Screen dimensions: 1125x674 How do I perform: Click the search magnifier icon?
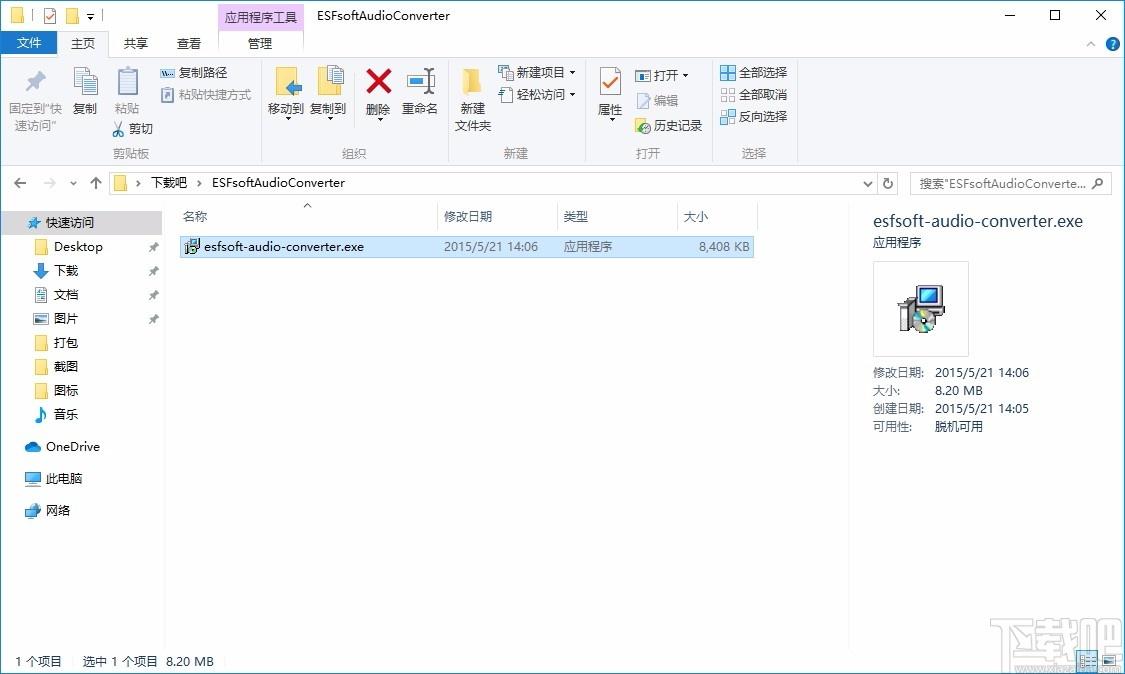(x=1097, y=184)
